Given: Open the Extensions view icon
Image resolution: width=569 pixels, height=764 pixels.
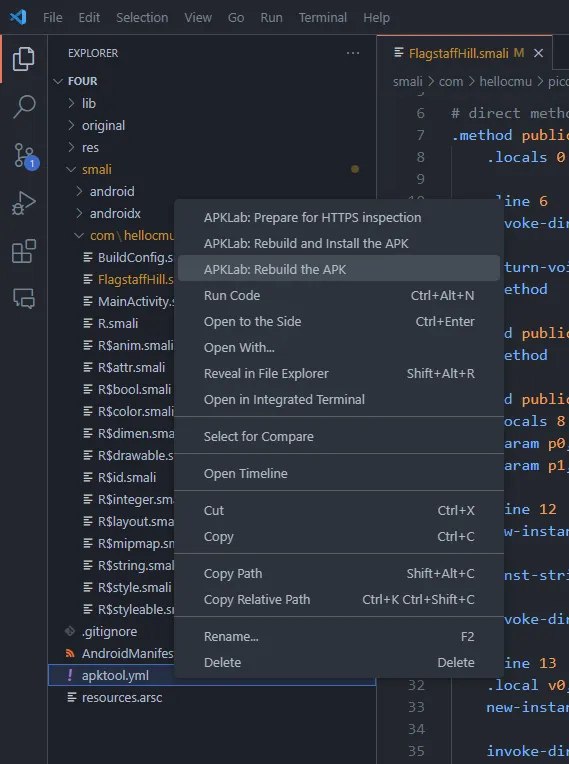Looking at the screenshot, I should (x=23, y=251).
